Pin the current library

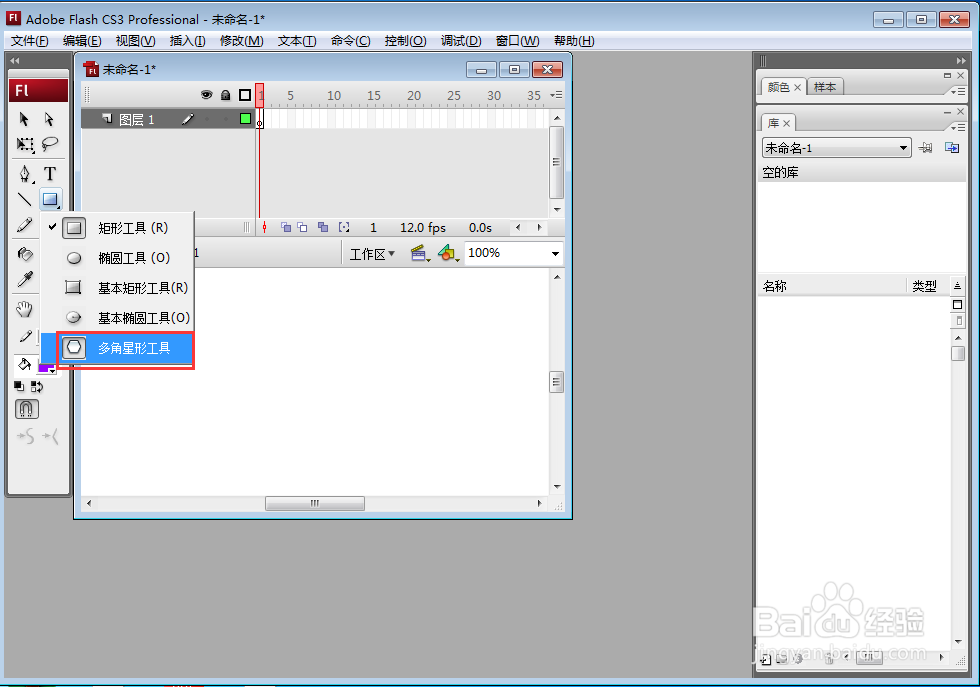tap(926, 148)
